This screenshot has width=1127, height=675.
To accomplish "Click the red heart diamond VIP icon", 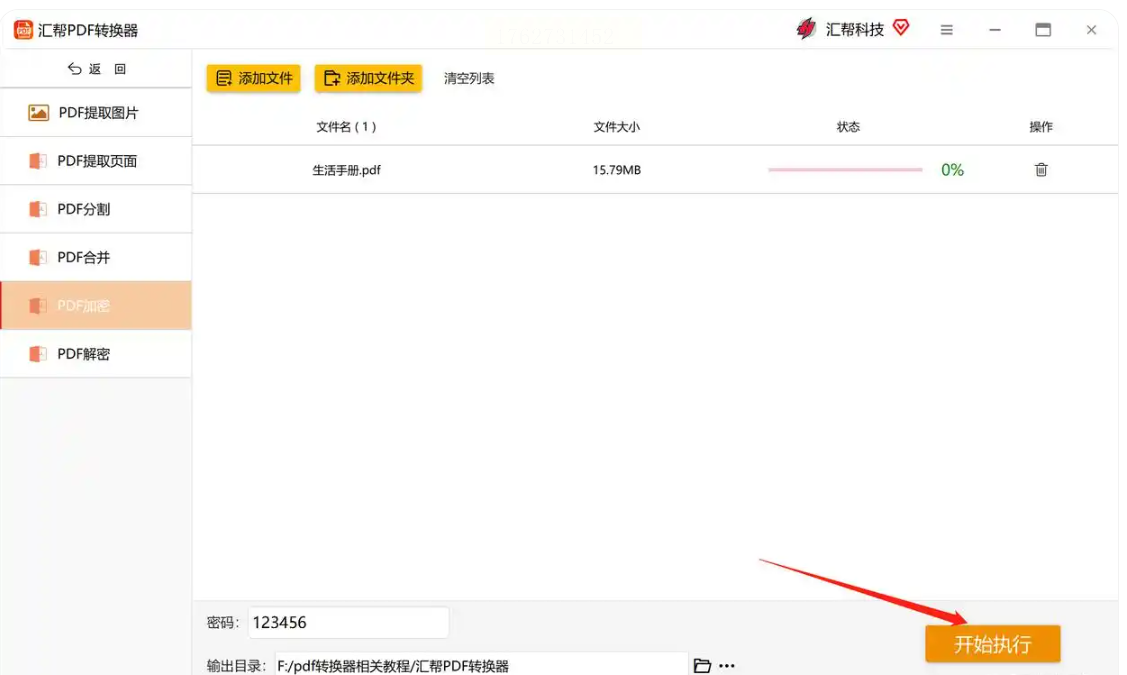I will coord(901,28).
